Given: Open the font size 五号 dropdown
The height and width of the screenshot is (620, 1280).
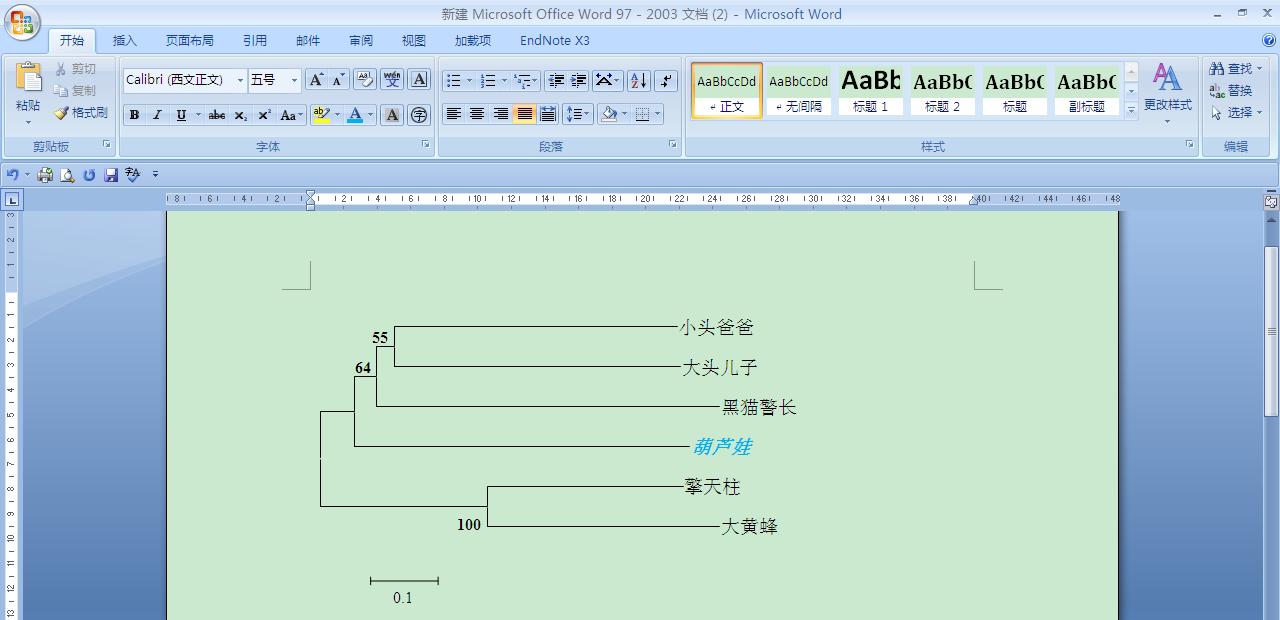Looking at the screenshot, I should (x=294, y=80).
